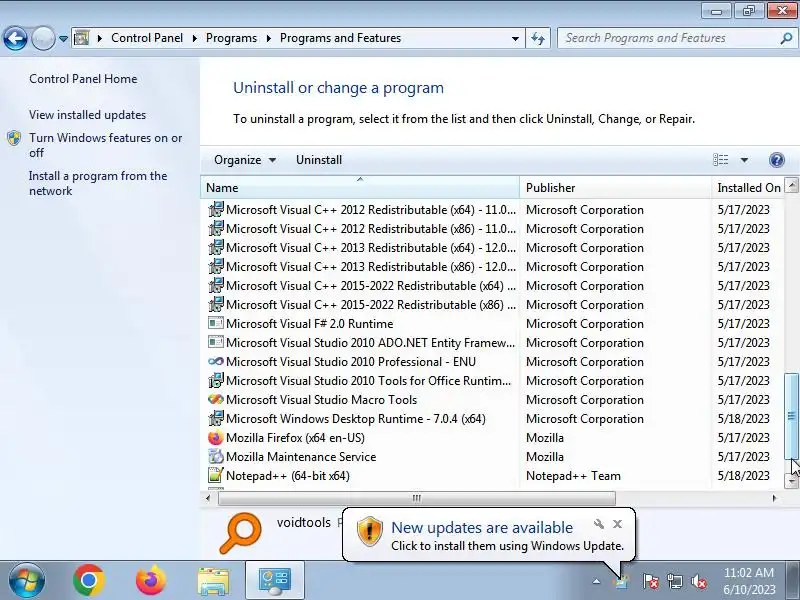Screen dimensions: 800x600
Task: Open balloon notification options wrench icon
Action: (x=598, y=524)
